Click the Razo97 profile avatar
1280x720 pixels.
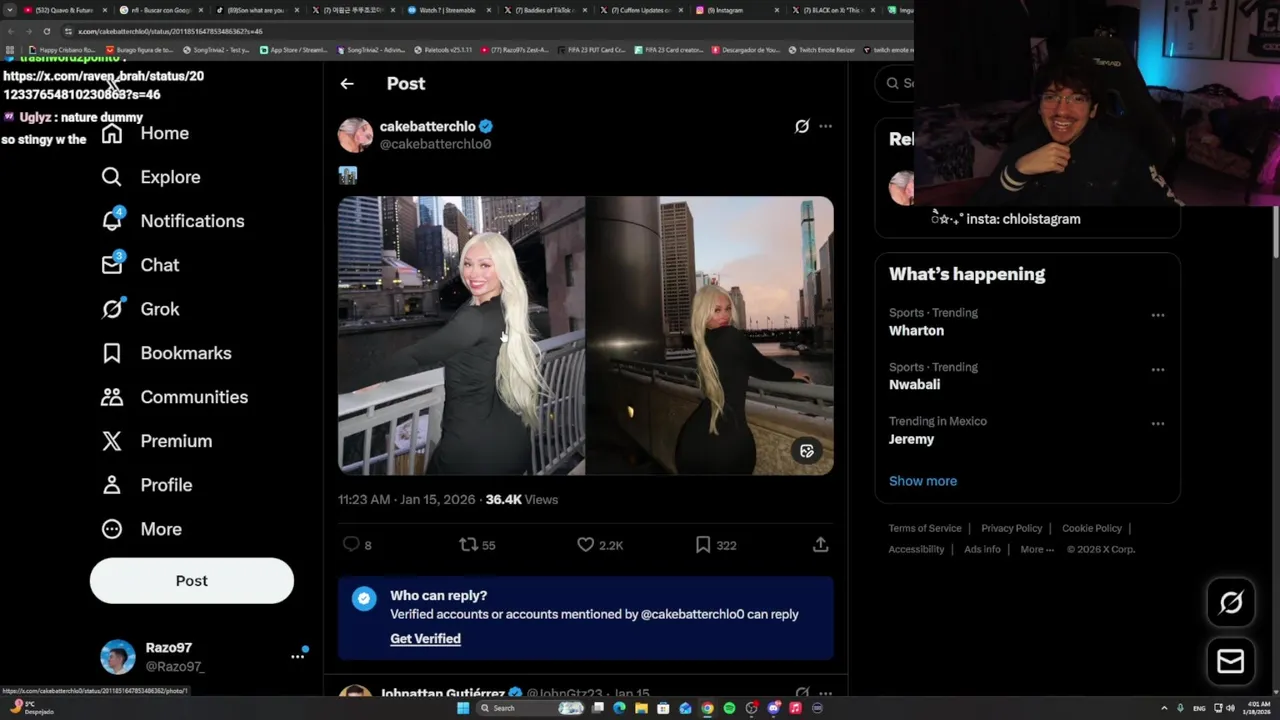coord(118,657)
